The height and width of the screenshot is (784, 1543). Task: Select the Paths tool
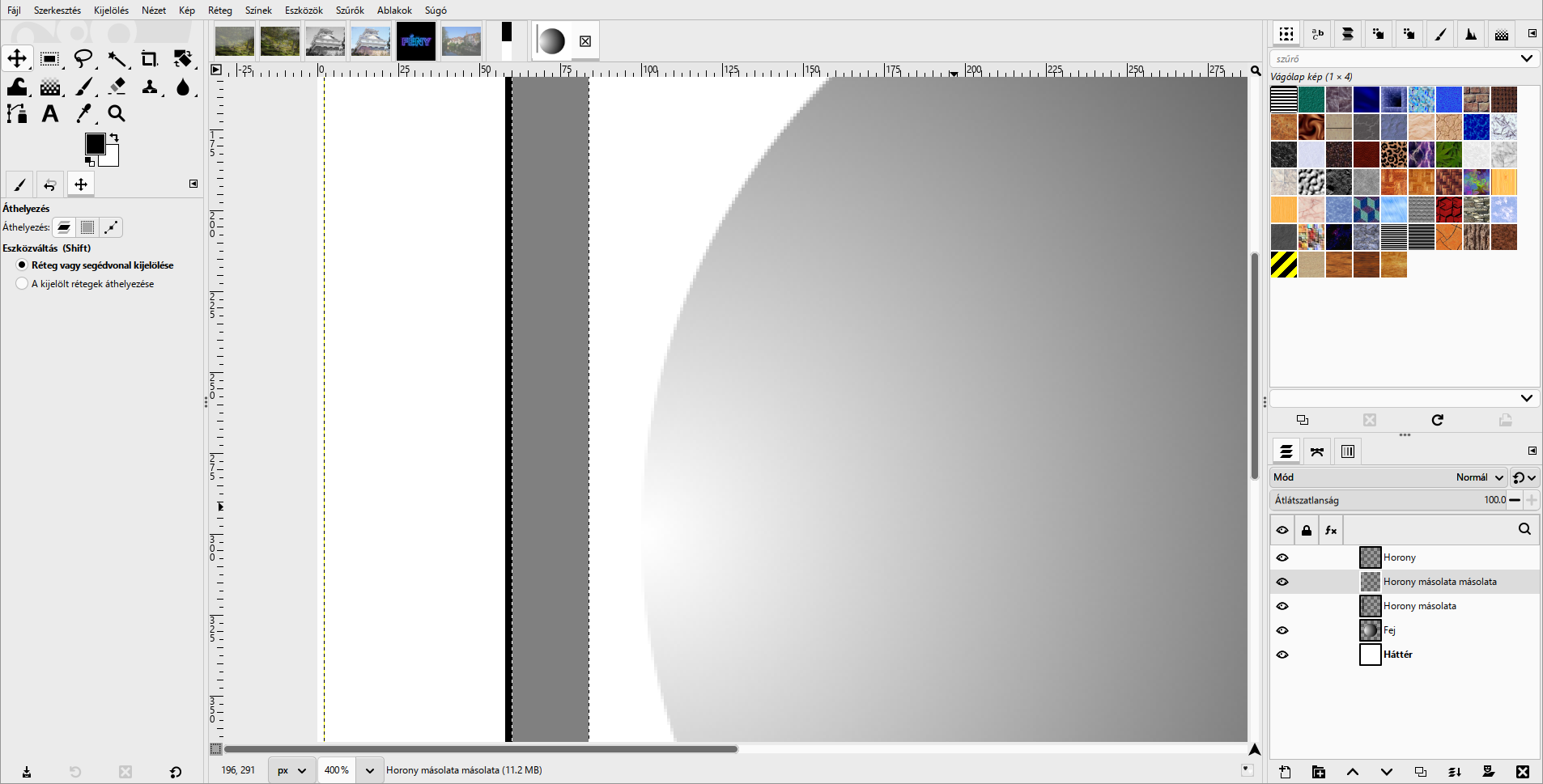(17, 114)
